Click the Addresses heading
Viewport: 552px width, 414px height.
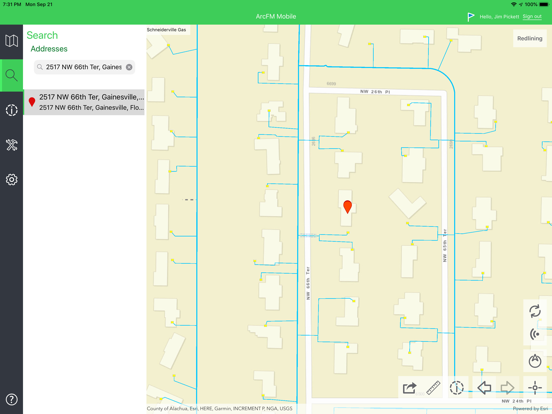coord(49,49)
